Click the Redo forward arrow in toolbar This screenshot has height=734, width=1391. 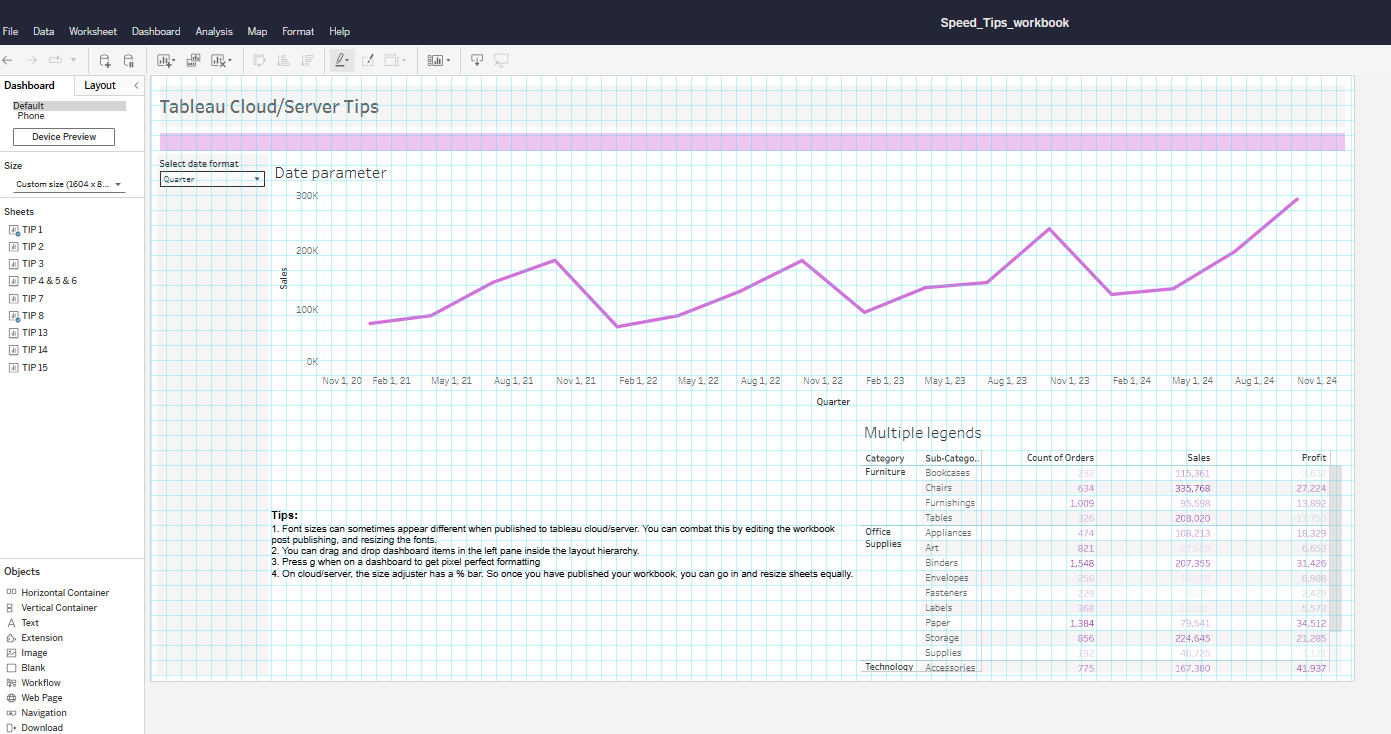click(x=31, y=60)
